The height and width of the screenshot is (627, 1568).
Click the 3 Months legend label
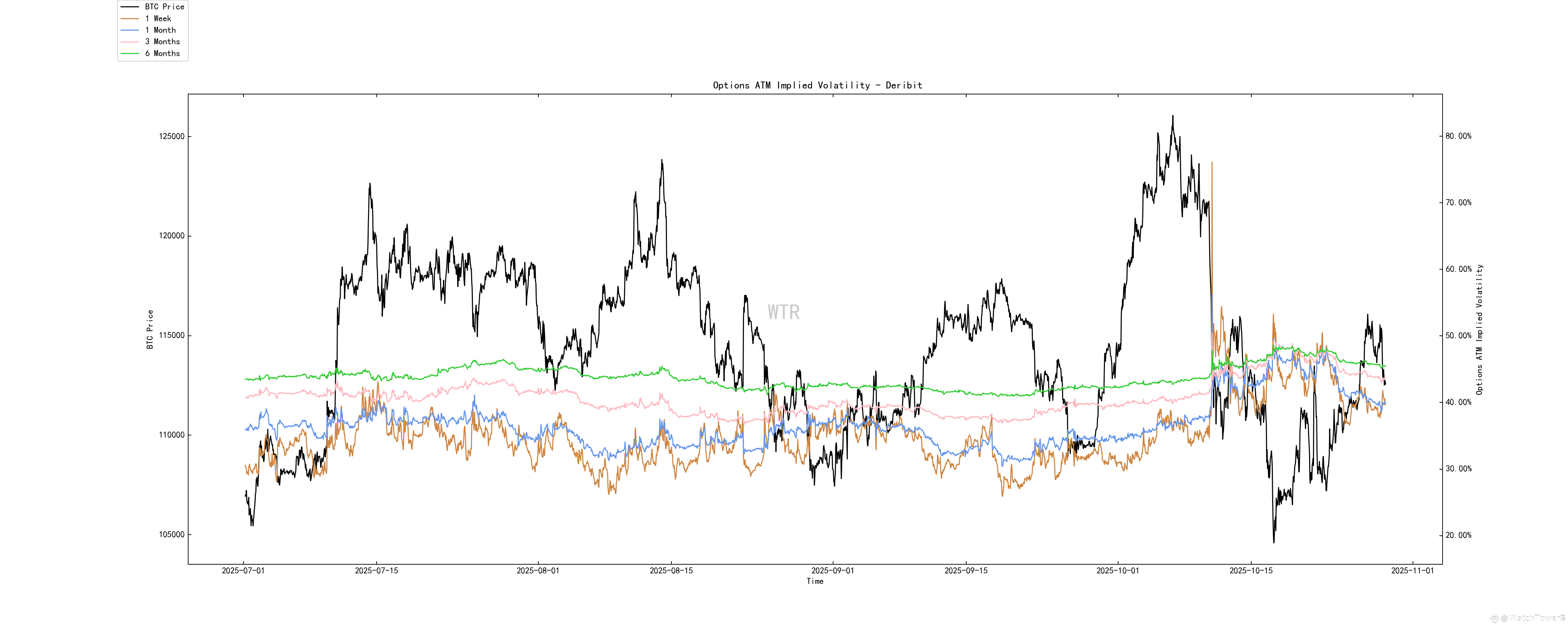(x=162, y=41)
